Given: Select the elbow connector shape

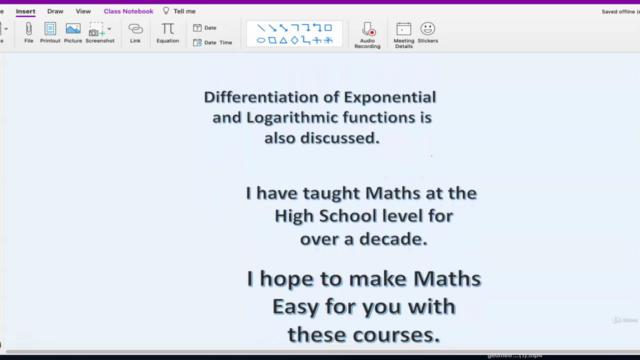Looking at the screenshot, I should tap(295, 27).
